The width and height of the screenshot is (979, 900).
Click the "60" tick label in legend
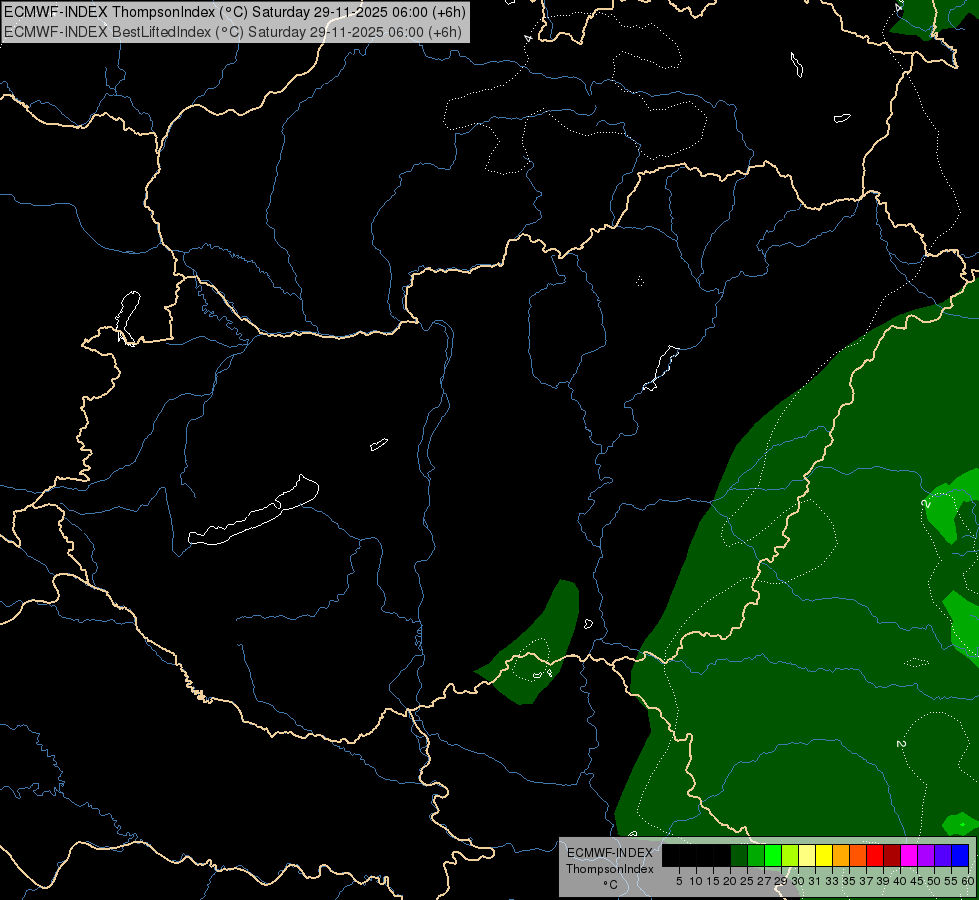(x=968, y=881)
